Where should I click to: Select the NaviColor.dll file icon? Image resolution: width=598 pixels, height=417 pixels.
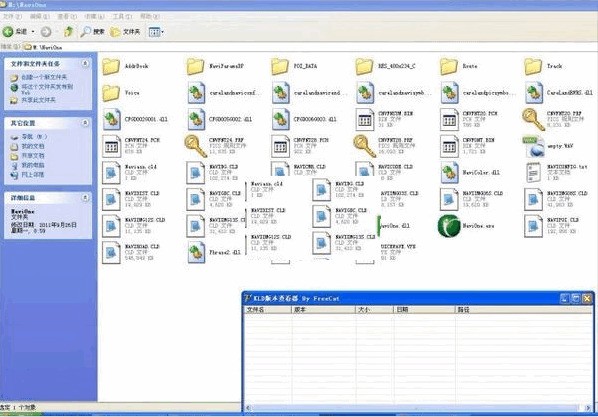click(449, 172)
